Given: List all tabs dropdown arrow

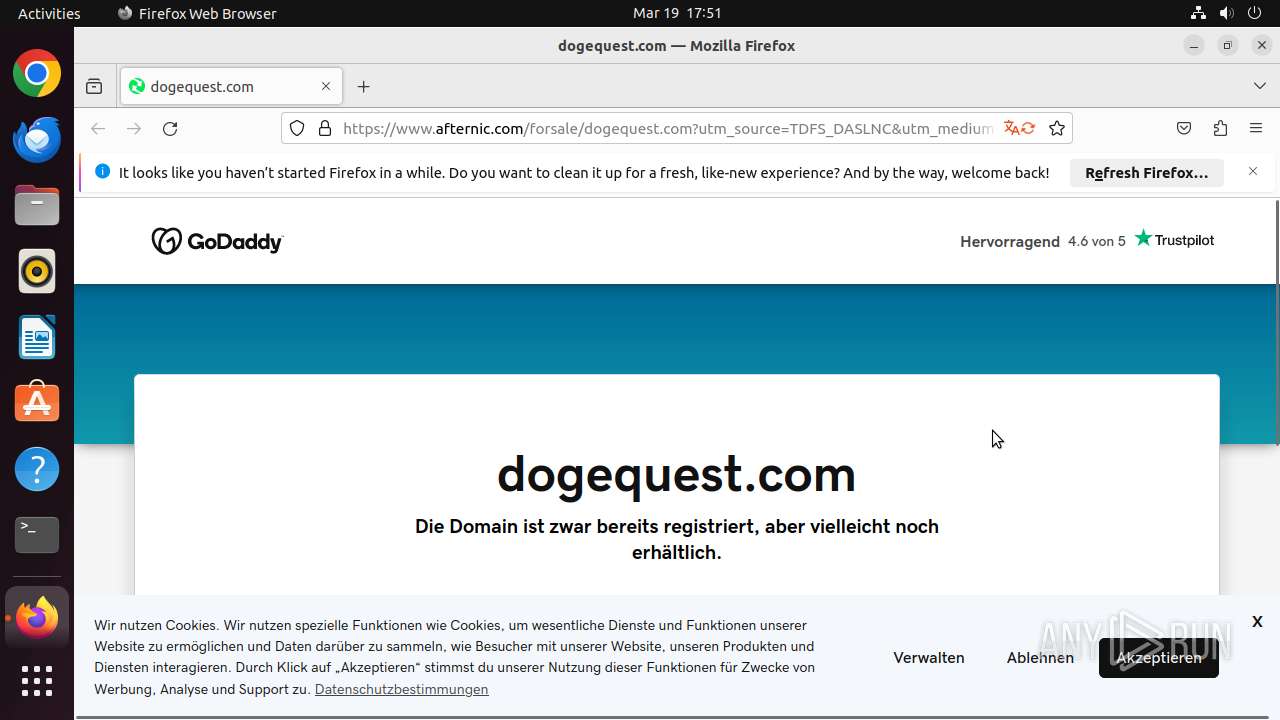Looking at the screenshot, I should point(1260,86).
